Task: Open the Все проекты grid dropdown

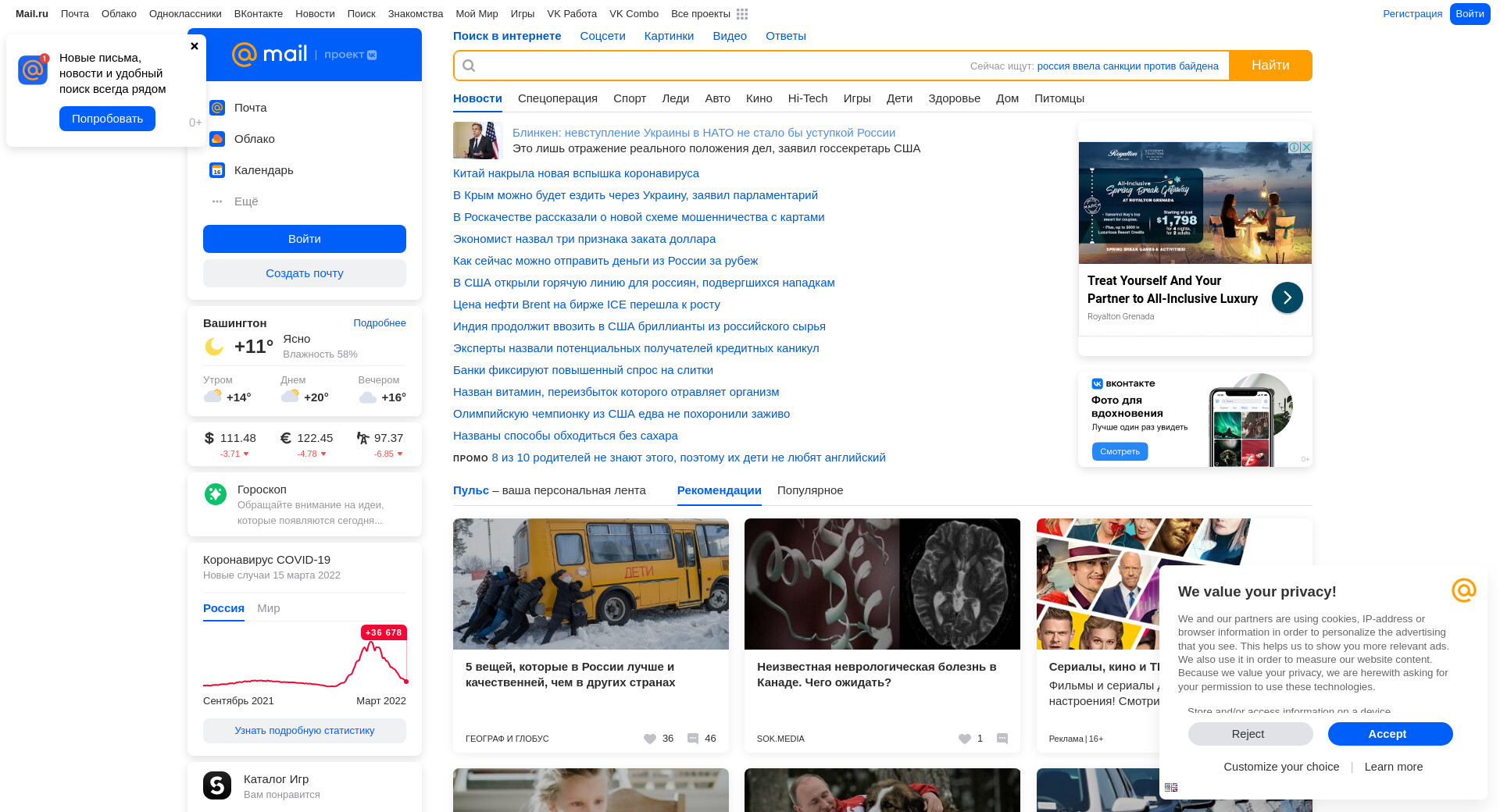Action: point(741,14)
